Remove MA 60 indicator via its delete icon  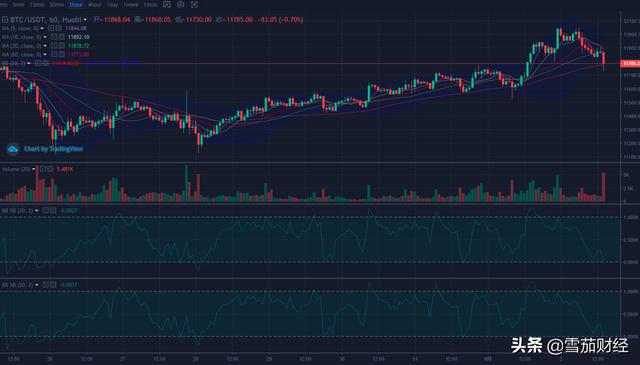(61, 54)
